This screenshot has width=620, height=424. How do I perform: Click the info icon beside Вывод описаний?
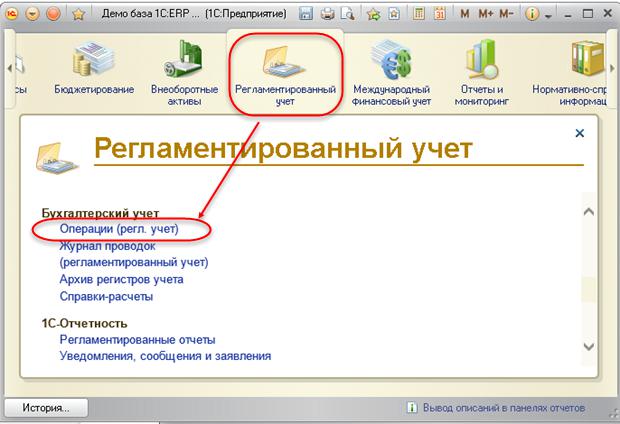pyautogui.click(x=411, y=407)
